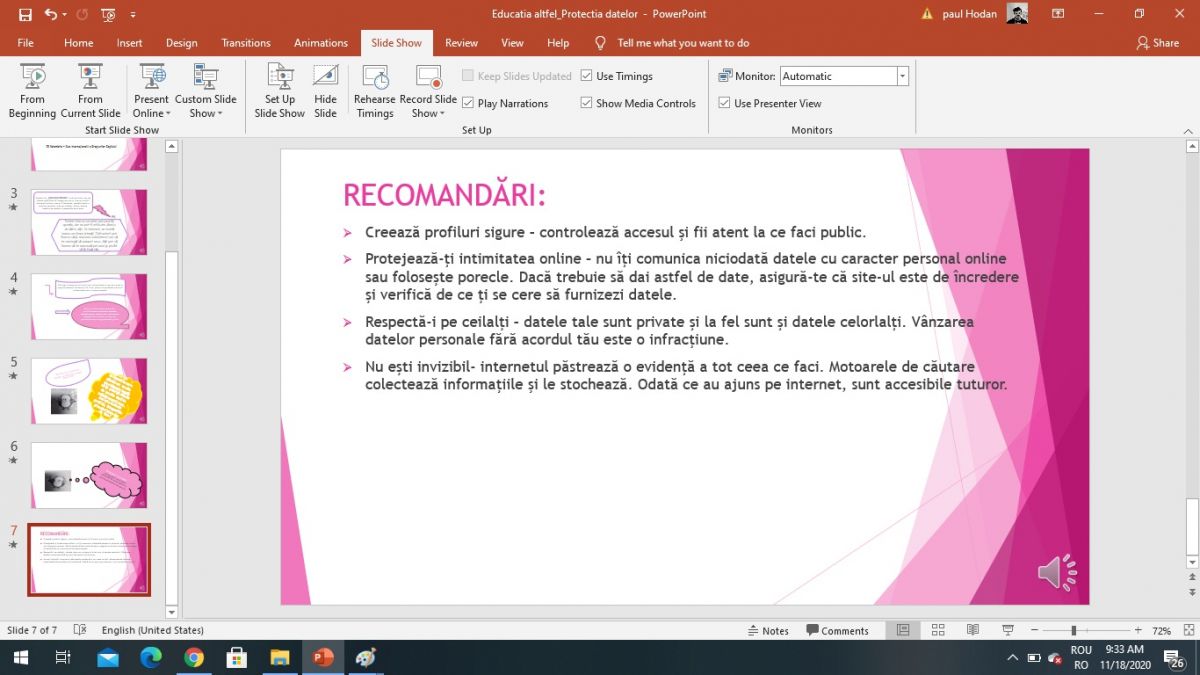Click the Share button
This screenshot has width=1200, height=675.
tap(1157, 43)
